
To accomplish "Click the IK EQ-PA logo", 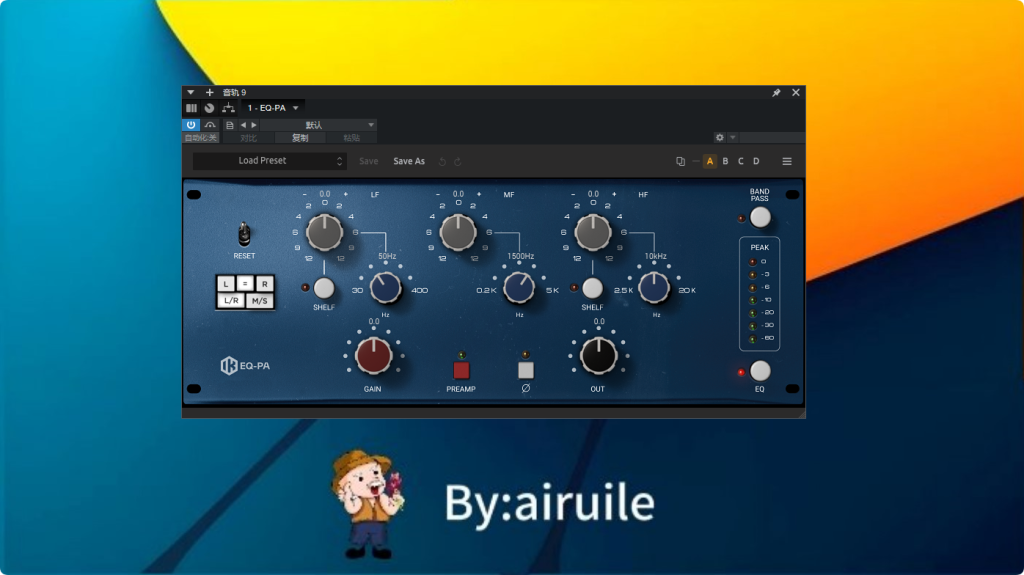I will [245, 366].
